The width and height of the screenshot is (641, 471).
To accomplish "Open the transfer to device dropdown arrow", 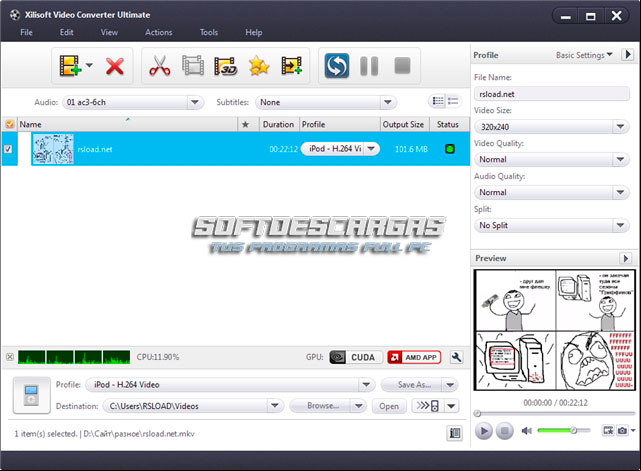I will click(x=451, y=406).
